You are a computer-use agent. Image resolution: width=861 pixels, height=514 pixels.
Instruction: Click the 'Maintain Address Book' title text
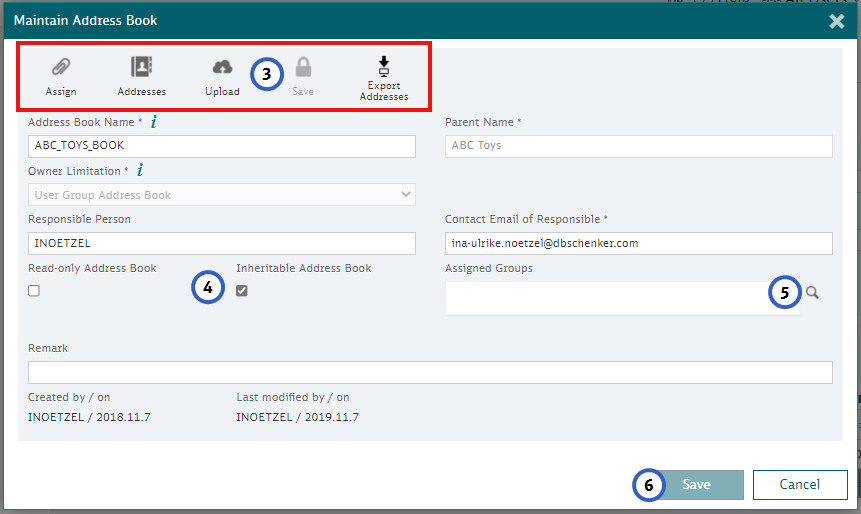86,20
